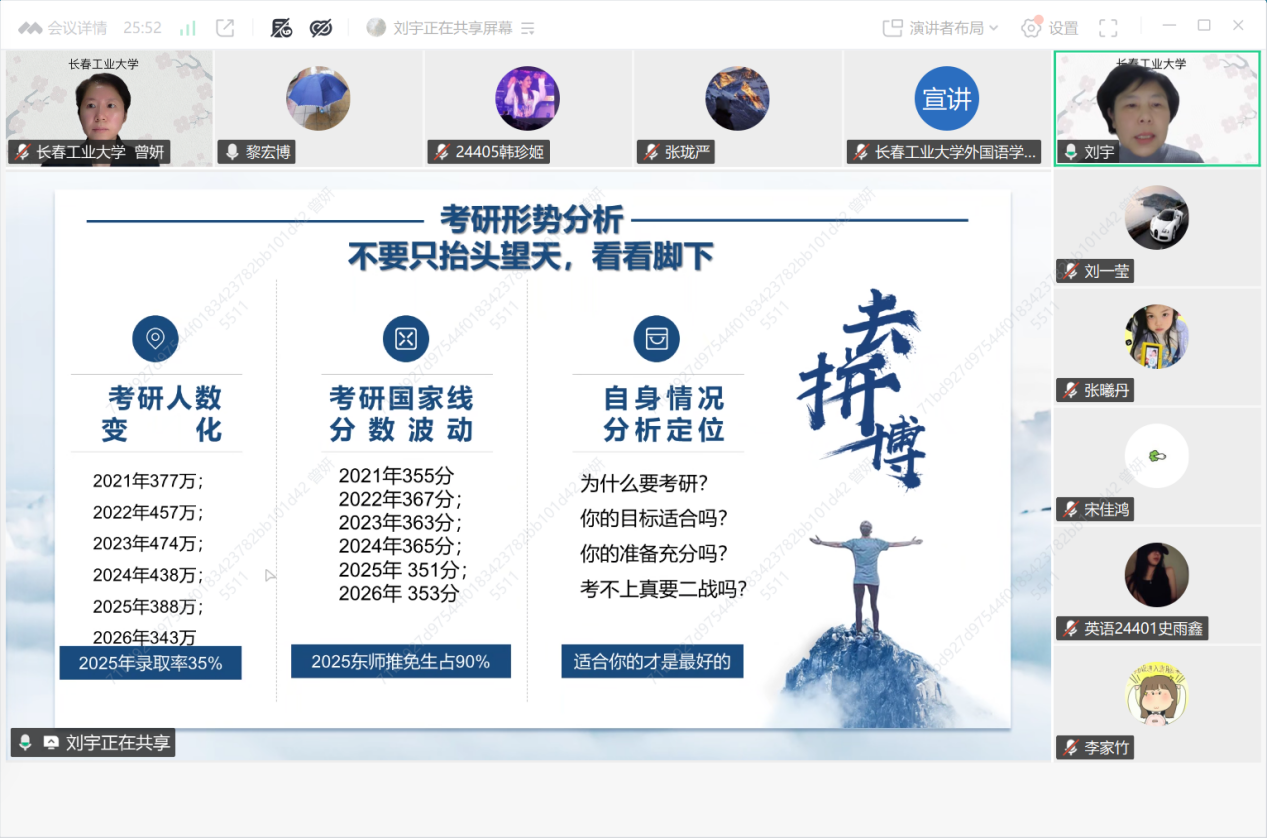The width and height of the screenshot is (1267, 838).
Task: Open the 演讲者布局 layout dropdown
Action: coord(940,28)
